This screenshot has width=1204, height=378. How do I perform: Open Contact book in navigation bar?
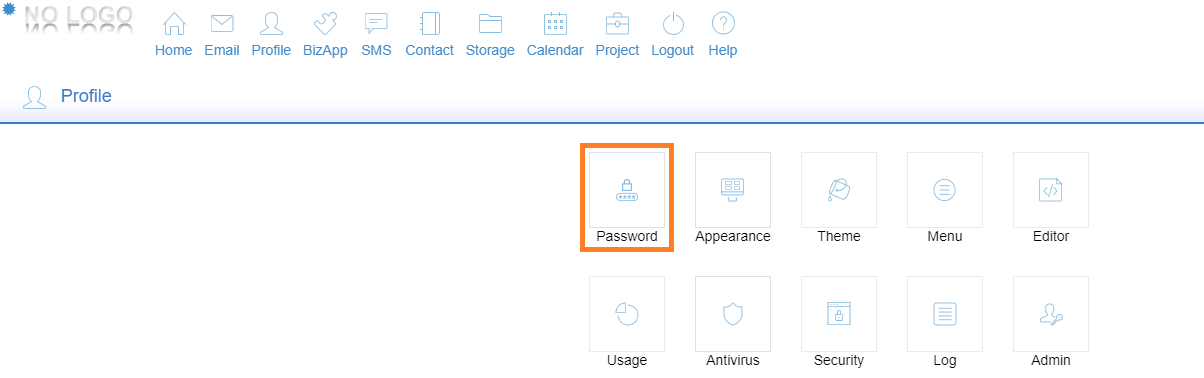point(430,35)
